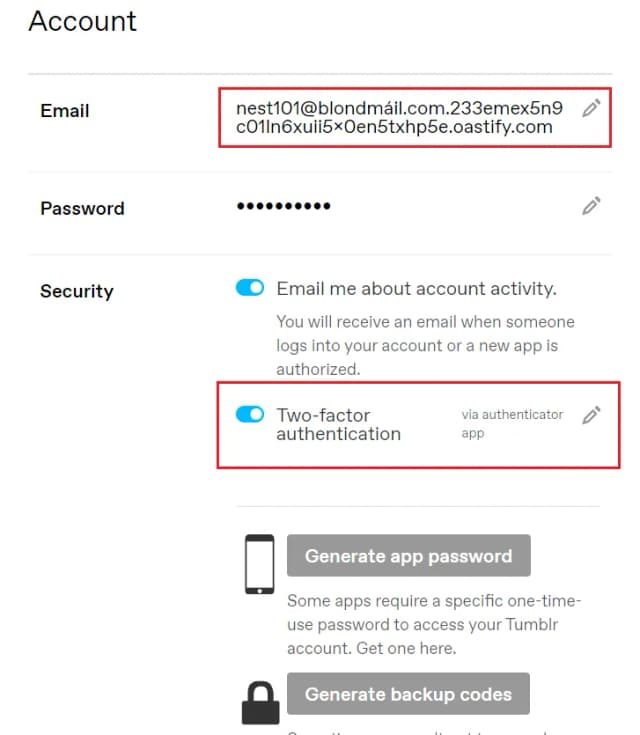Viewport: 640px width, 735px height.
Task: Click 'Email me about account activity' label
Action: [x=415, y=289]
